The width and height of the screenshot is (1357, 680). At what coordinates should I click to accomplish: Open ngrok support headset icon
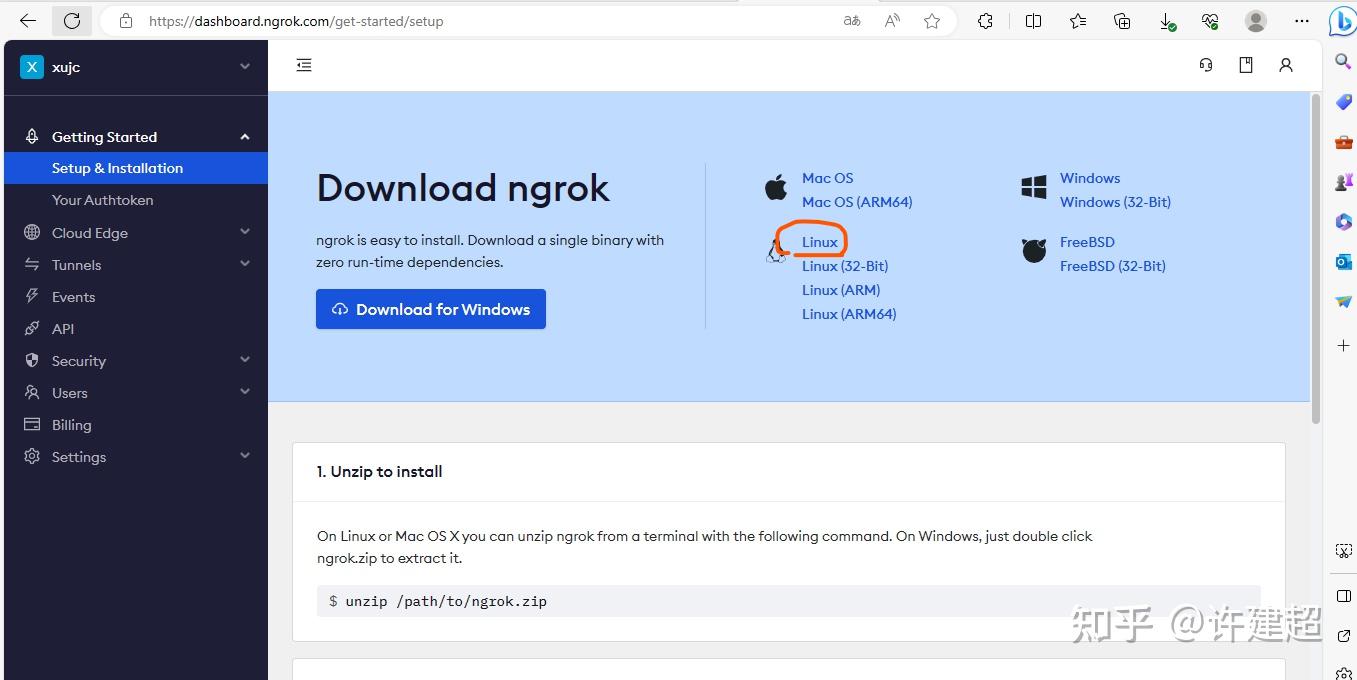pyautogui.click(x=1206, y=65)
